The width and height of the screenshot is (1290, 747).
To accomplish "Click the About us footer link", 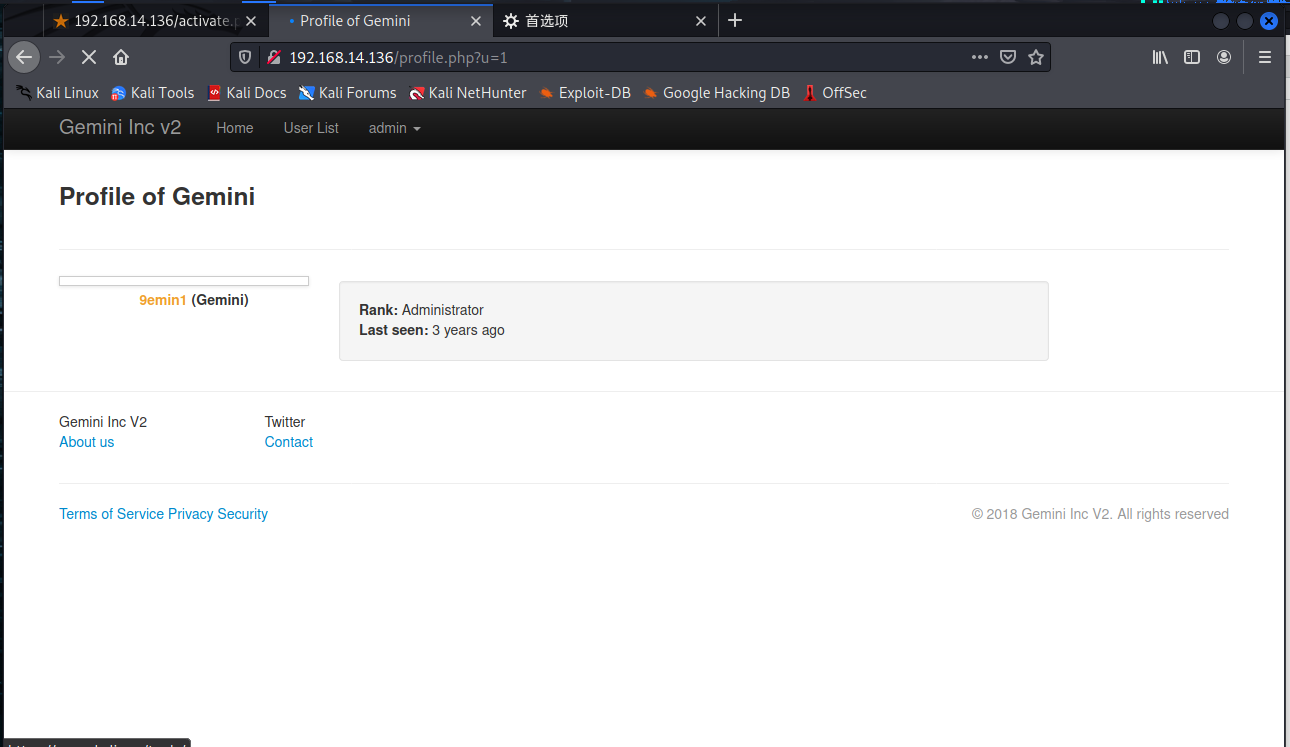I will tap(87, 442).
